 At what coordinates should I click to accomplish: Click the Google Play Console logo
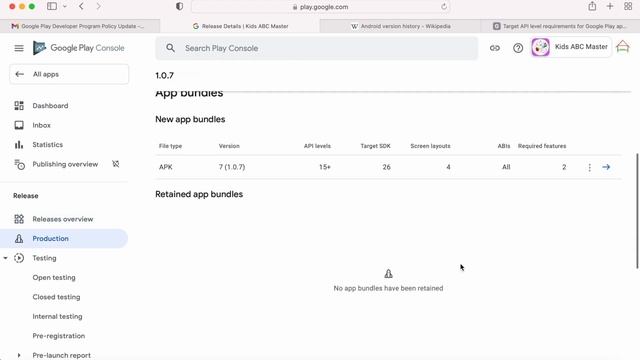click(79, 48)
